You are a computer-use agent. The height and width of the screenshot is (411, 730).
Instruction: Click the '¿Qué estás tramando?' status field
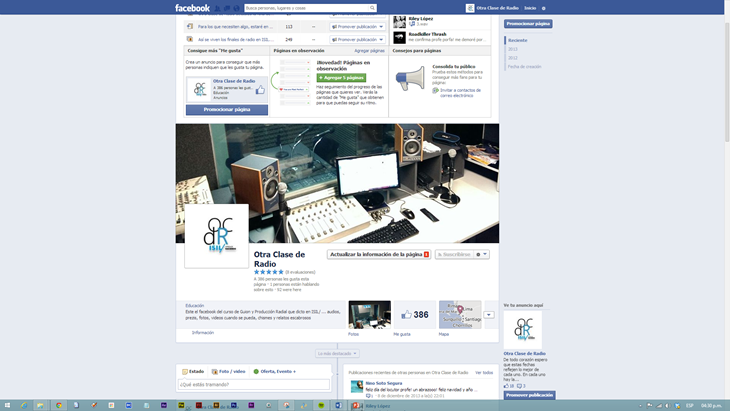tap(254, 384)
